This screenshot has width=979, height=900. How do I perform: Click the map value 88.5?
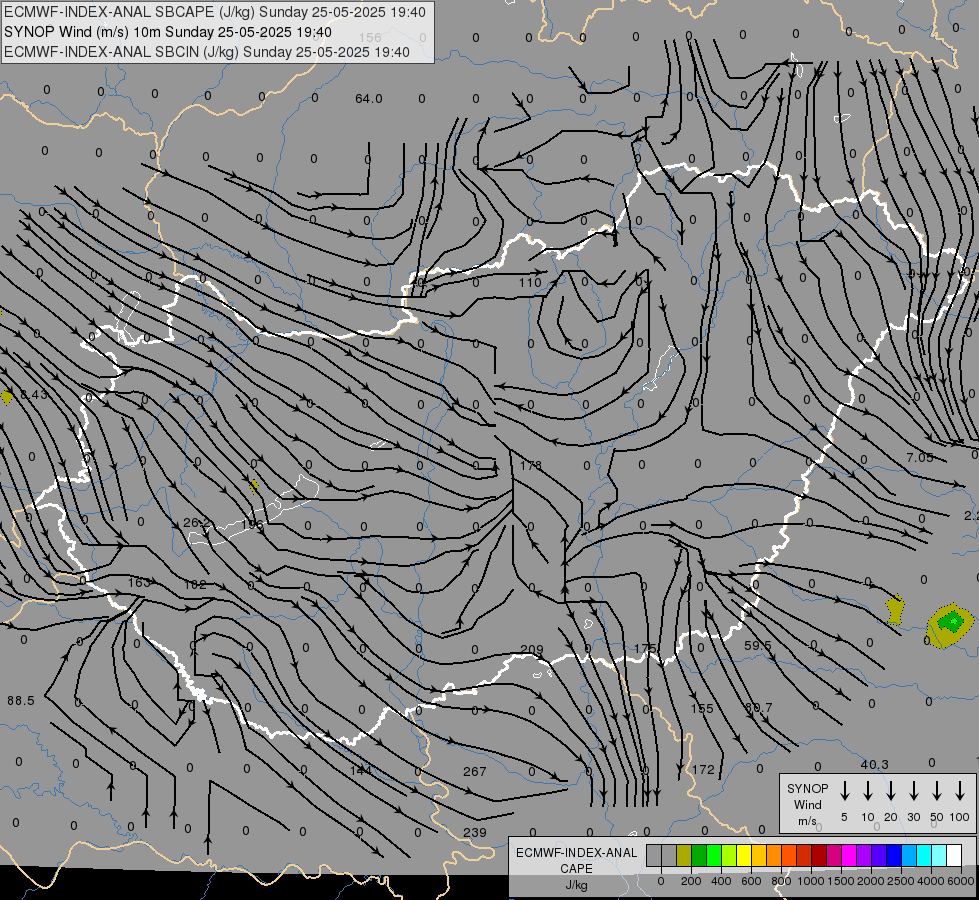coord(21,701)
